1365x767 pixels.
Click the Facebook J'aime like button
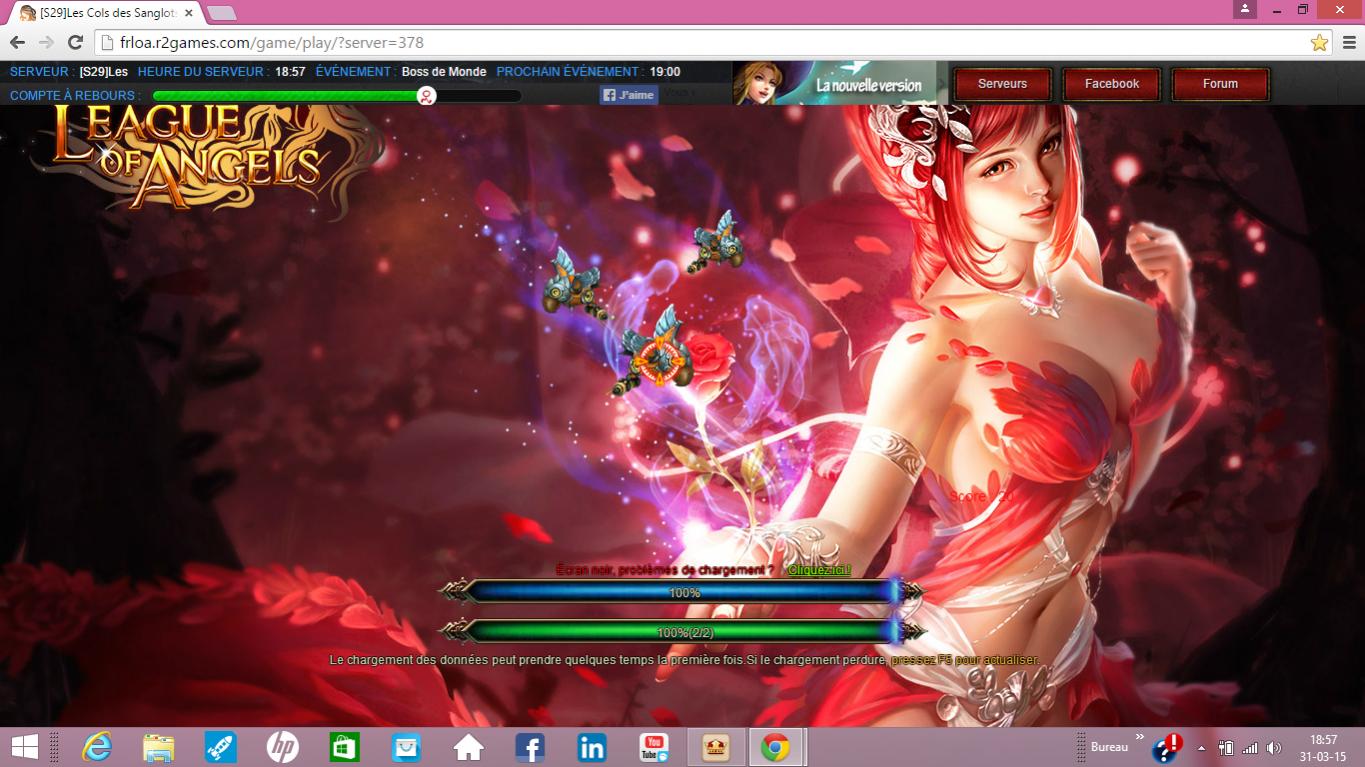pyautogui.click(x=628, y=95)
